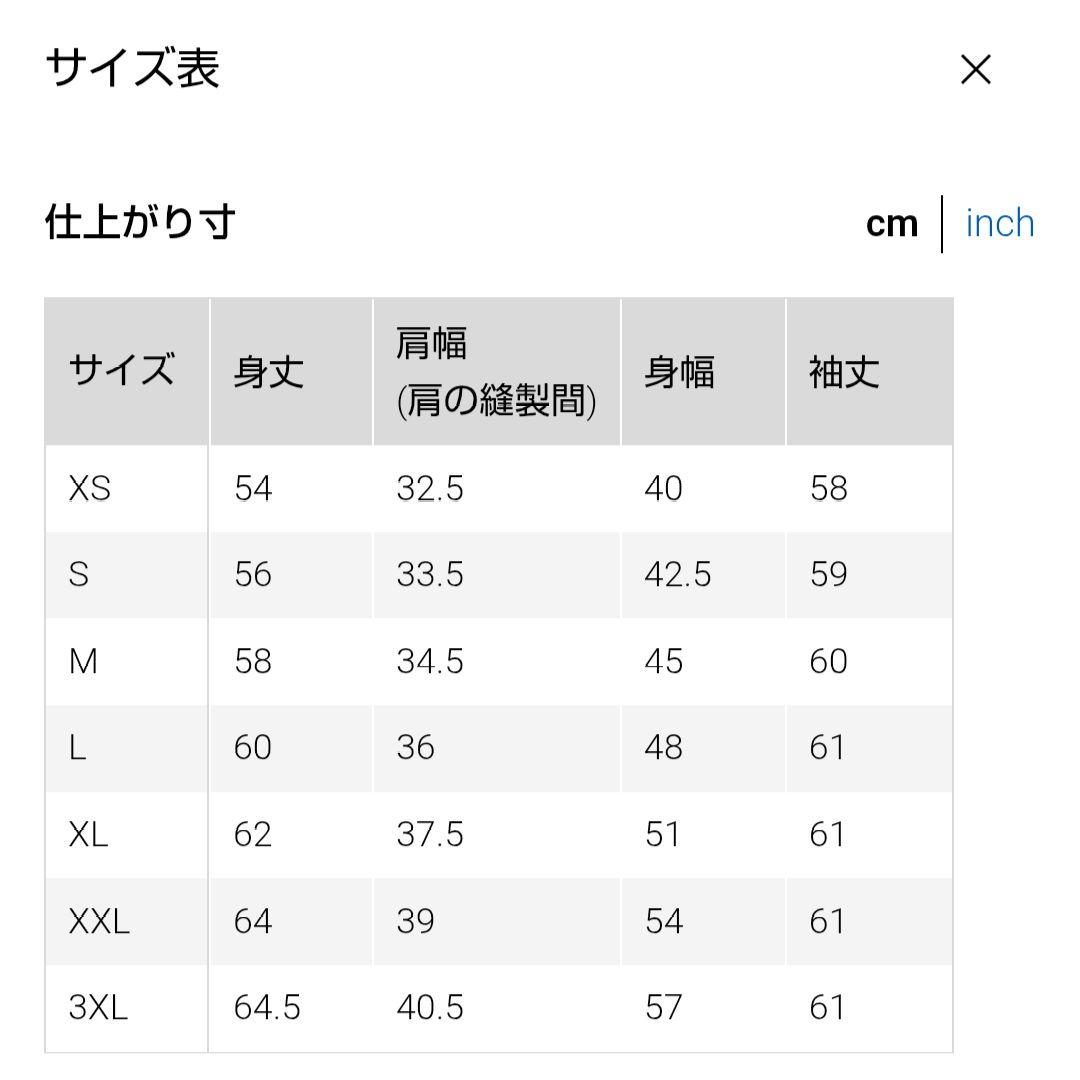Select the XS size row label
The width and height of the screenshot is (1080, 1080).
click(x=90, y=489)
